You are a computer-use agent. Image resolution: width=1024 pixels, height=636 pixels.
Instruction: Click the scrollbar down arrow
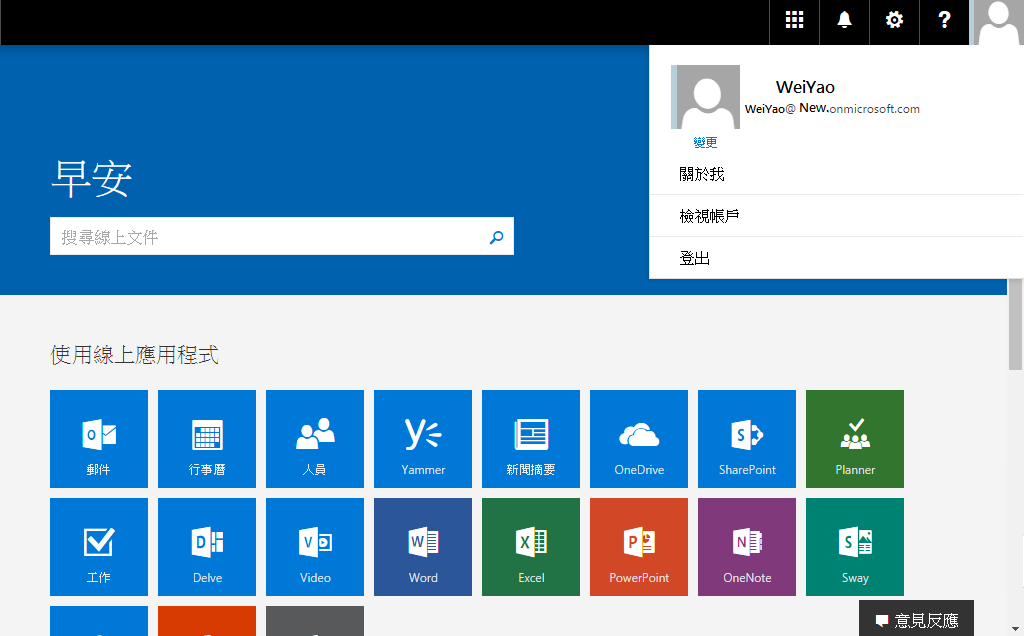click(x=1016, y=629)
